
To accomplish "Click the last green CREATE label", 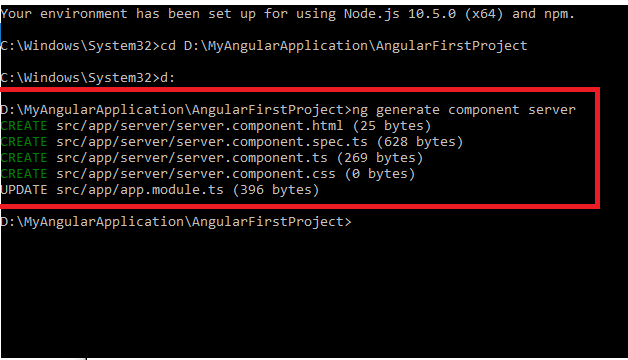I will [x=24, y=174].
